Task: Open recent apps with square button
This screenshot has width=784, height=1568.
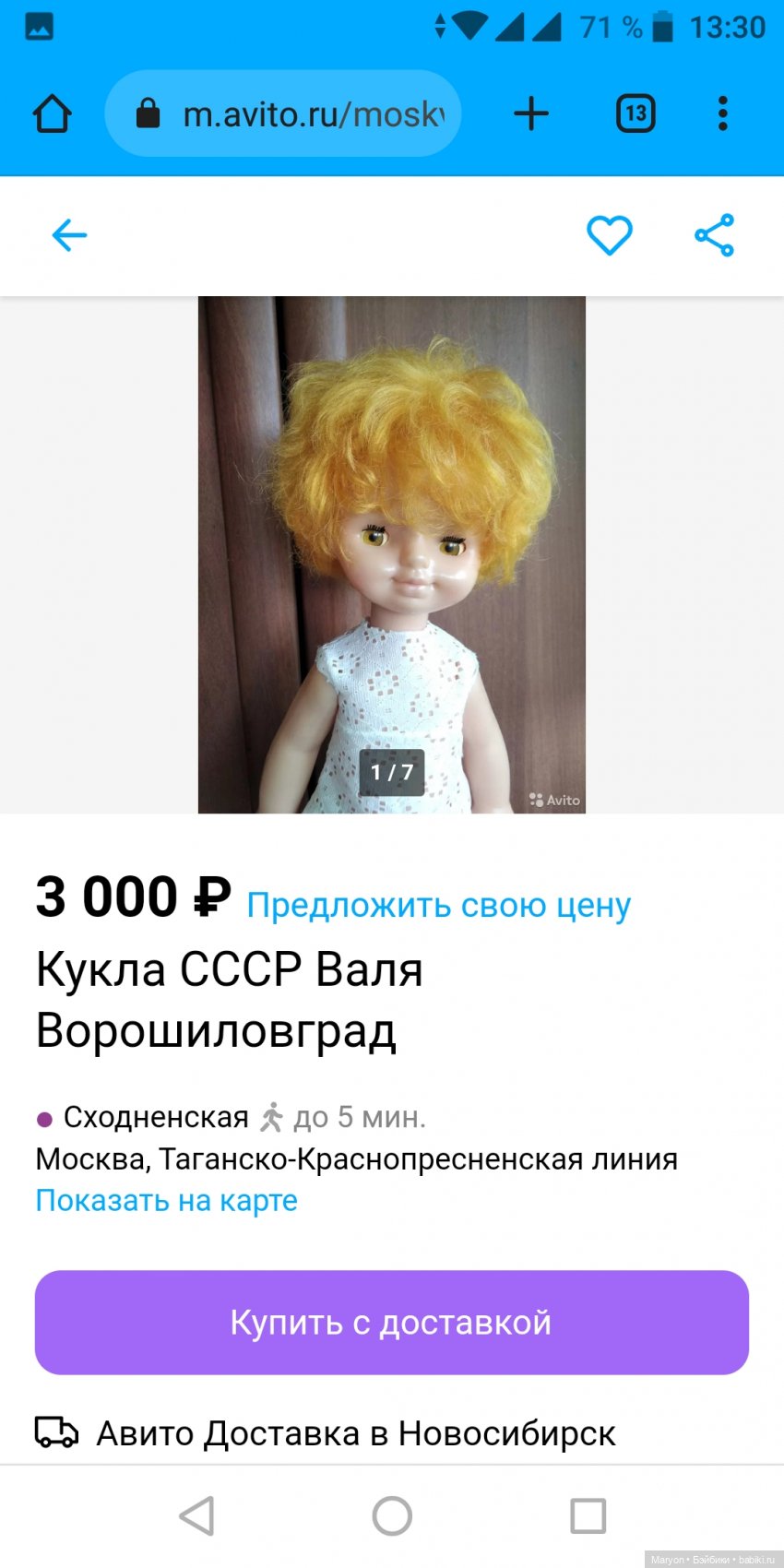Action: point(588,1515)
